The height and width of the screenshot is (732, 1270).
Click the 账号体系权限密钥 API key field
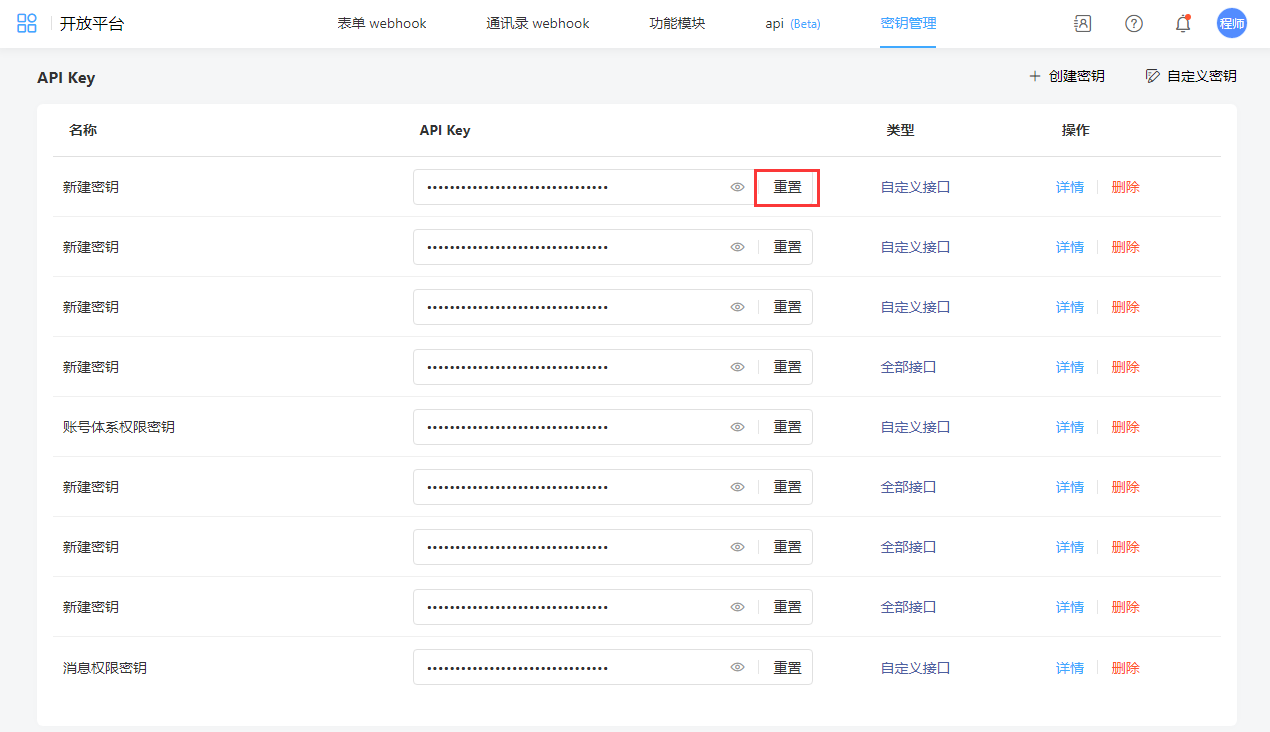[570, 427]
